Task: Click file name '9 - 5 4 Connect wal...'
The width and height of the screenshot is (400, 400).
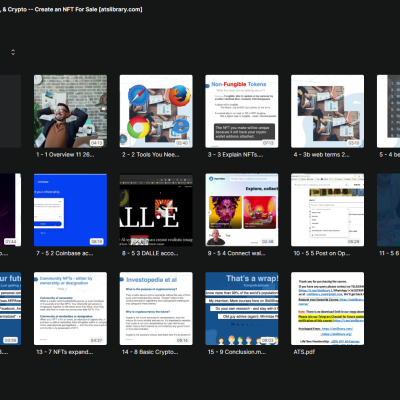Action: point(237,253)
